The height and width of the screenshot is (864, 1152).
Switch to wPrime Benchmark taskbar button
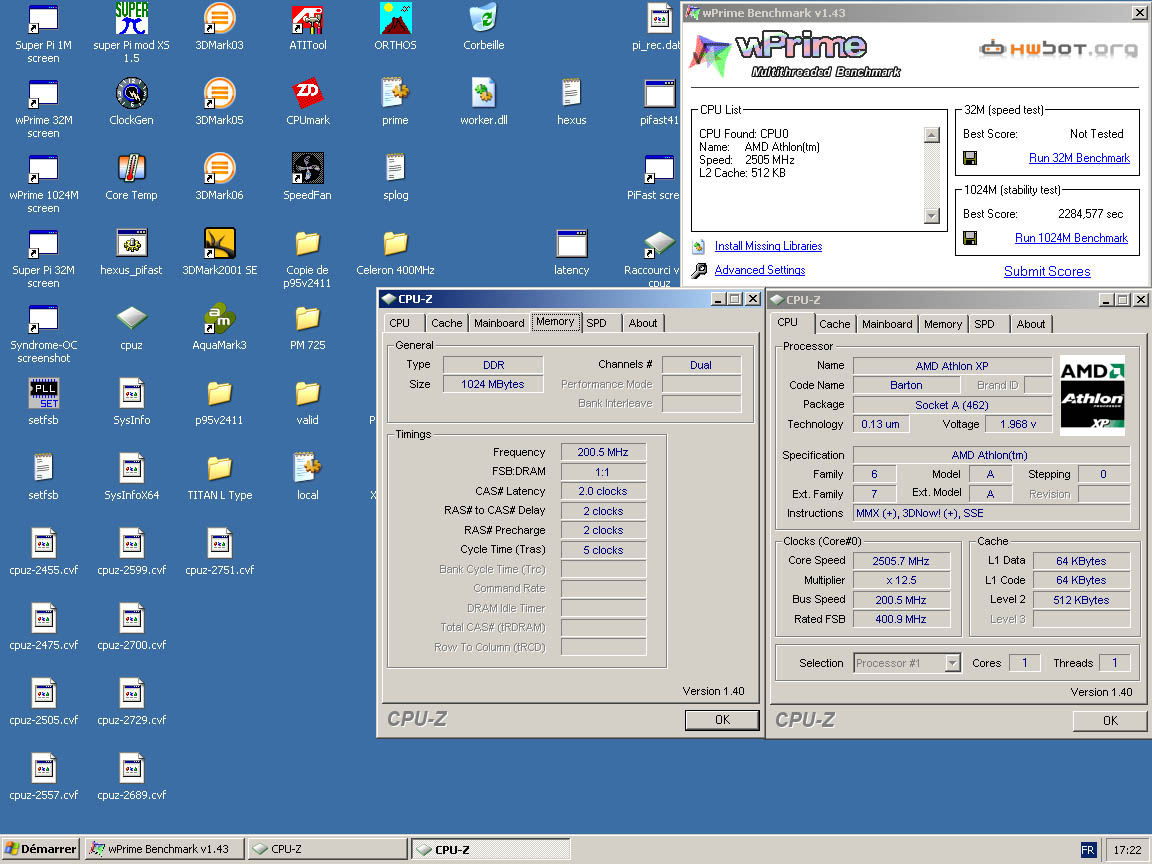(x=165, y=849)
